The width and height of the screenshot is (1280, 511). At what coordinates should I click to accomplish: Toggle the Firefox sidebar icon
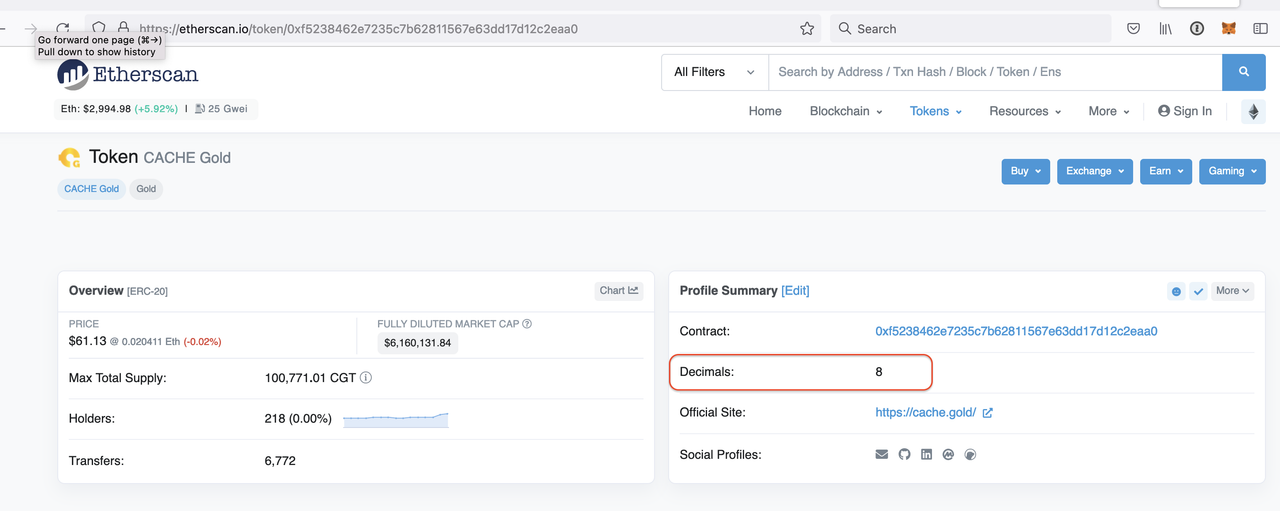(1259, 29)
